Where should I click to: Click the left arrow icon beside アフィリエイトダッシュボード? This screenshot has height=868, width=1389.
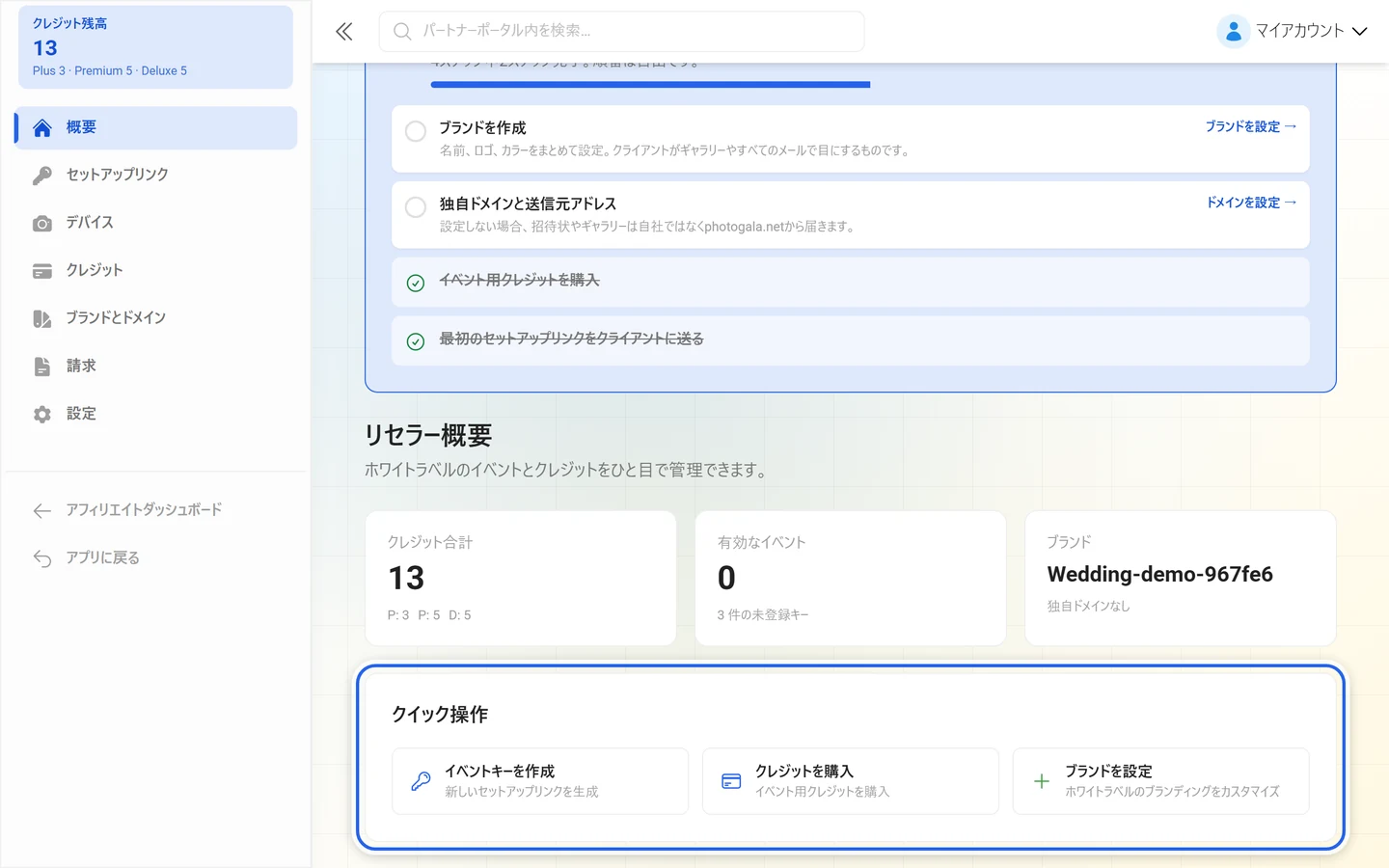pos(42,511)
